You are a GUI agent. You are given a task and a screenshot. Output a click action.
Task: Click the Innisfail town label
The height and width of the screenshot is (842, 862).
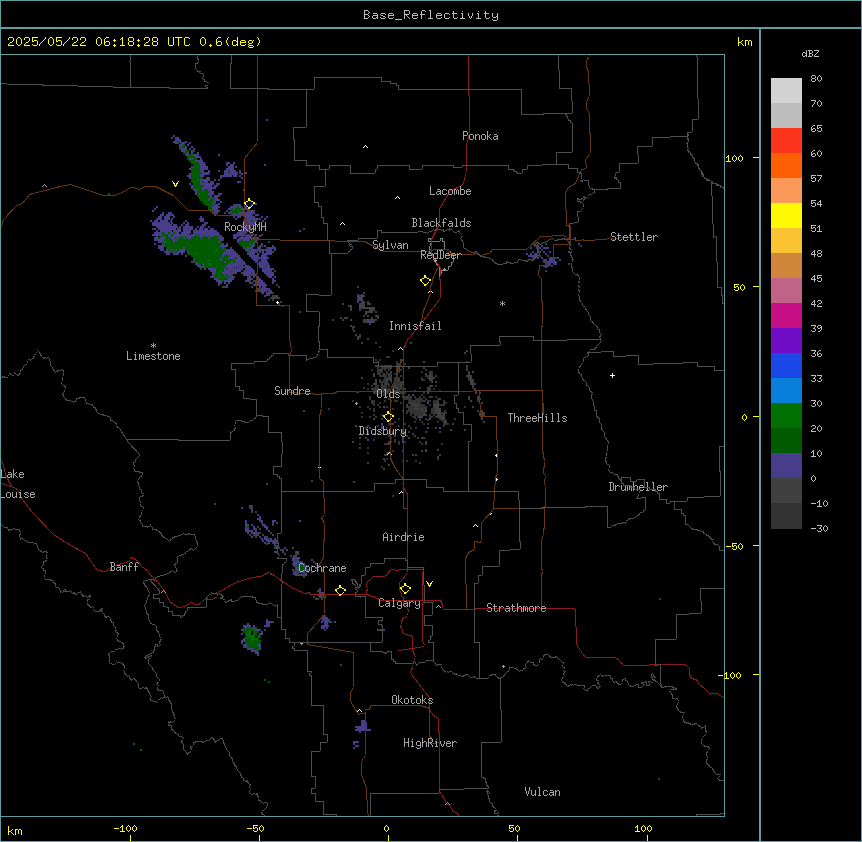[x=415, y=326]
